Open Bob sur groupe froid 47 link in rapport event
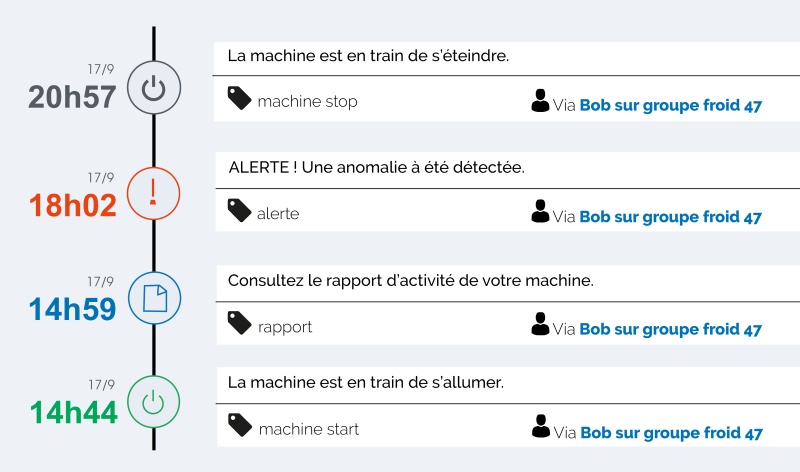 670,329
